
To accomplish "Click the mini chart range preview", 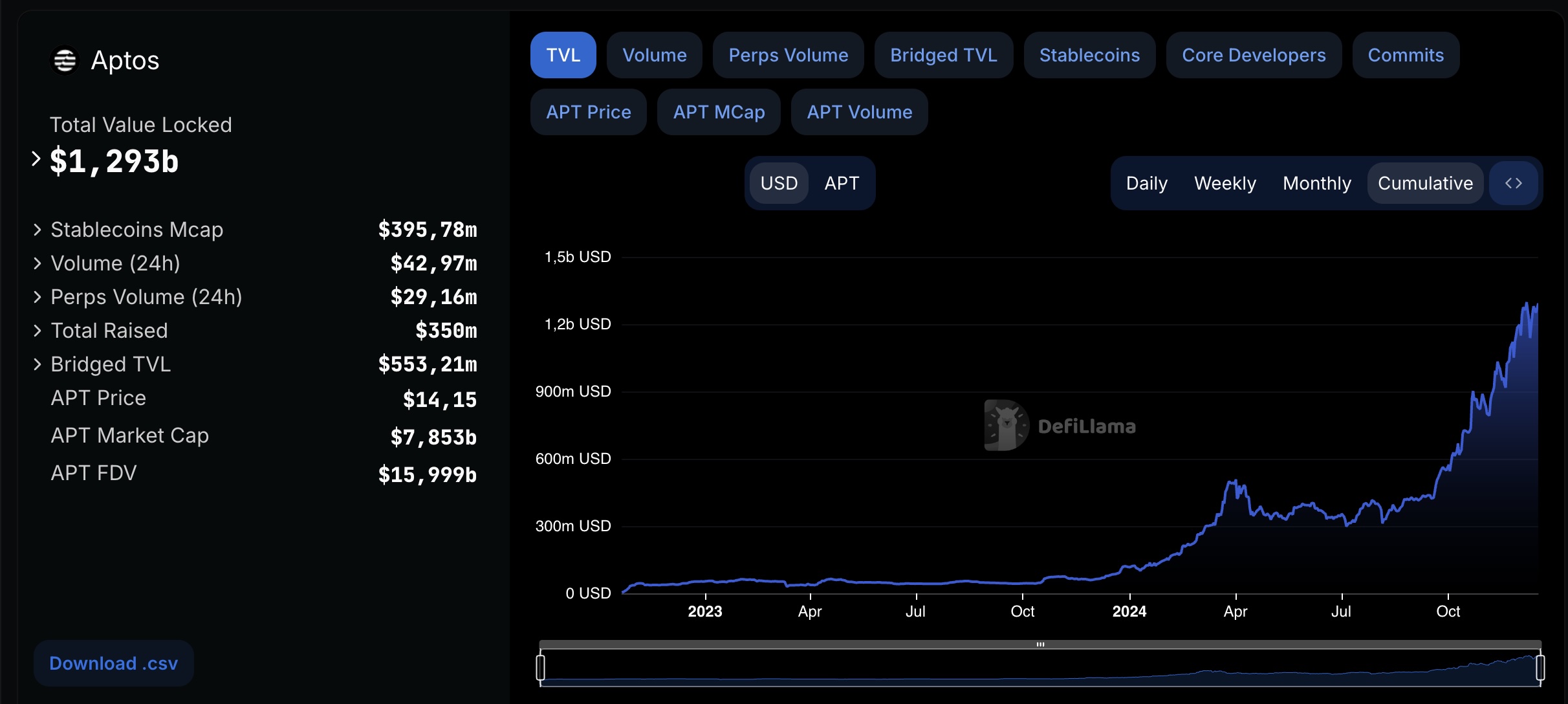I will click(x=1040, y=668).
